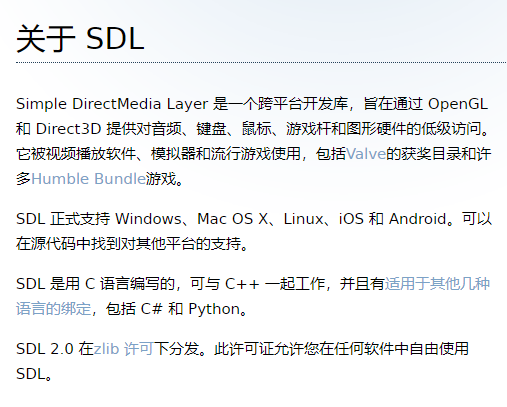Click on the word Python
The image size is (507, 407).
click(x=214, y=309)
